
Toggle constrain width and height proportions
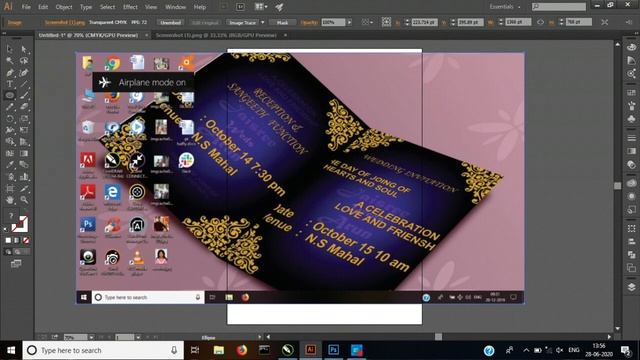pos(540,22)
